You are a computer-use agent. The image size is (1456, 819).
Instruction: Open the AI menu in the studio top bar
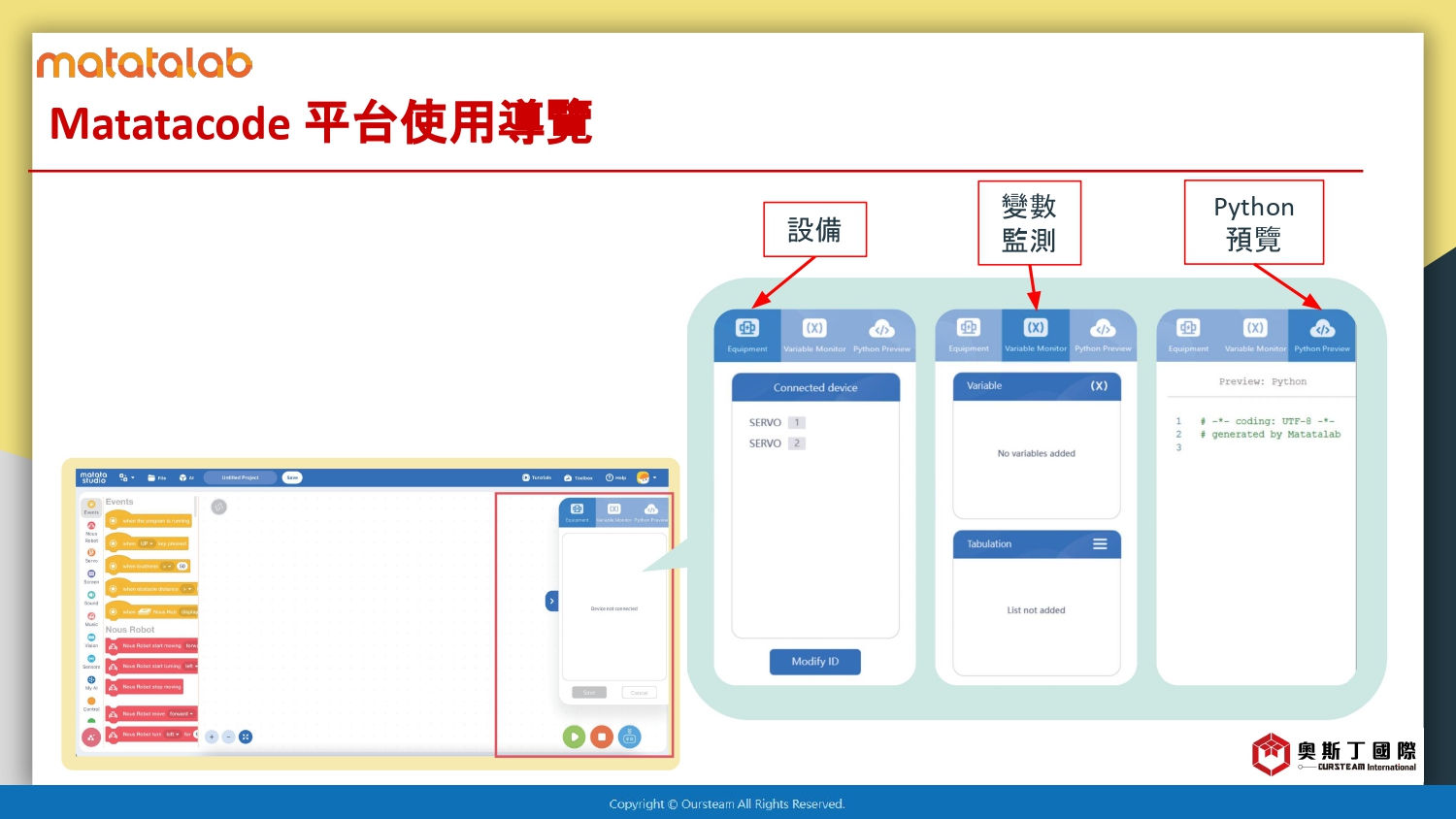(186, 477)
